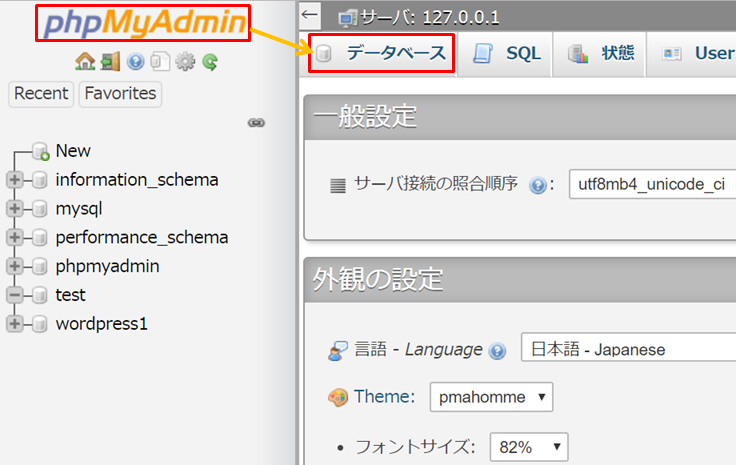Screen dimensions: 736x465
Task: Click the 言語 - Language label
Action: (418, 350)
